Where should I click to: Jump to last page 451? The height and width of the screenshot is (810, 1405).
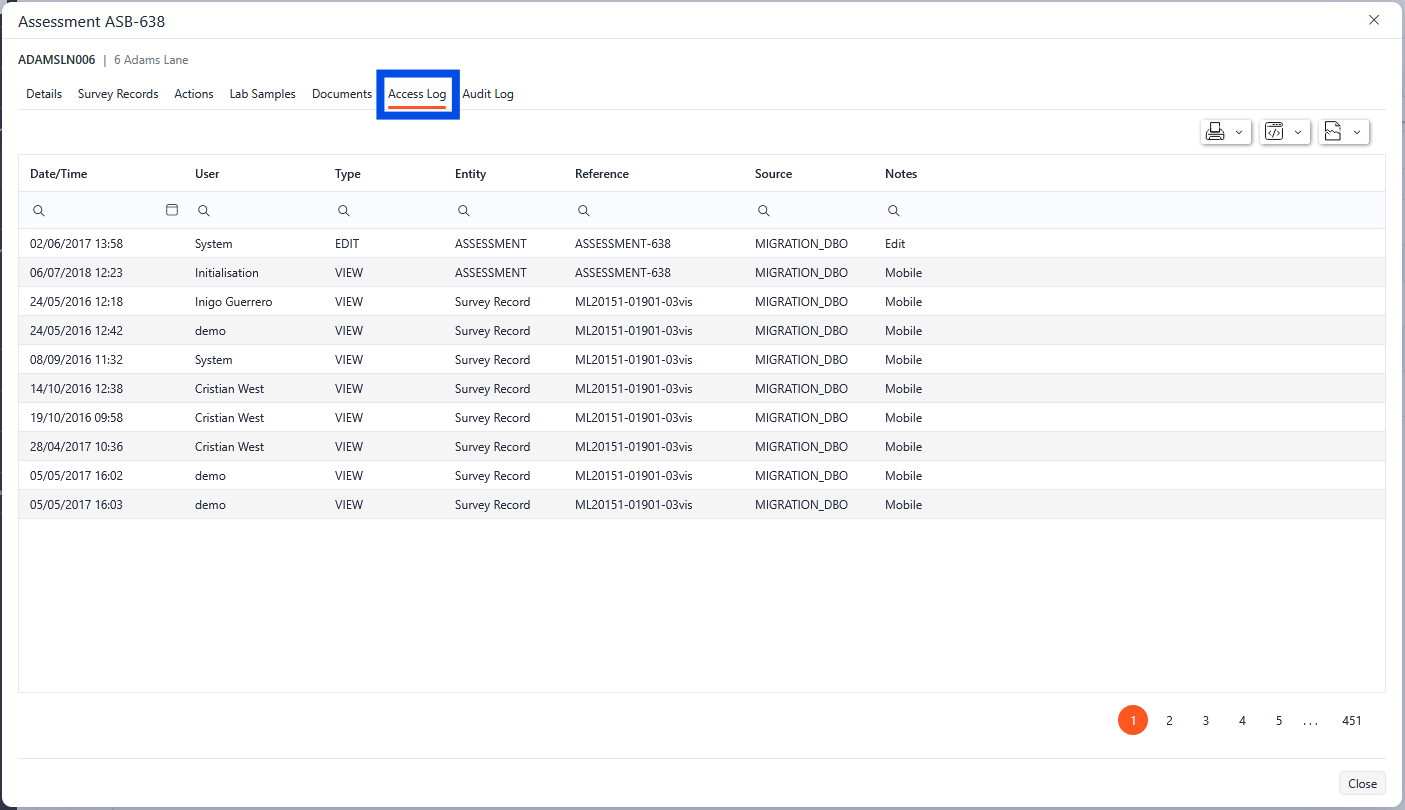point(1351,720)
